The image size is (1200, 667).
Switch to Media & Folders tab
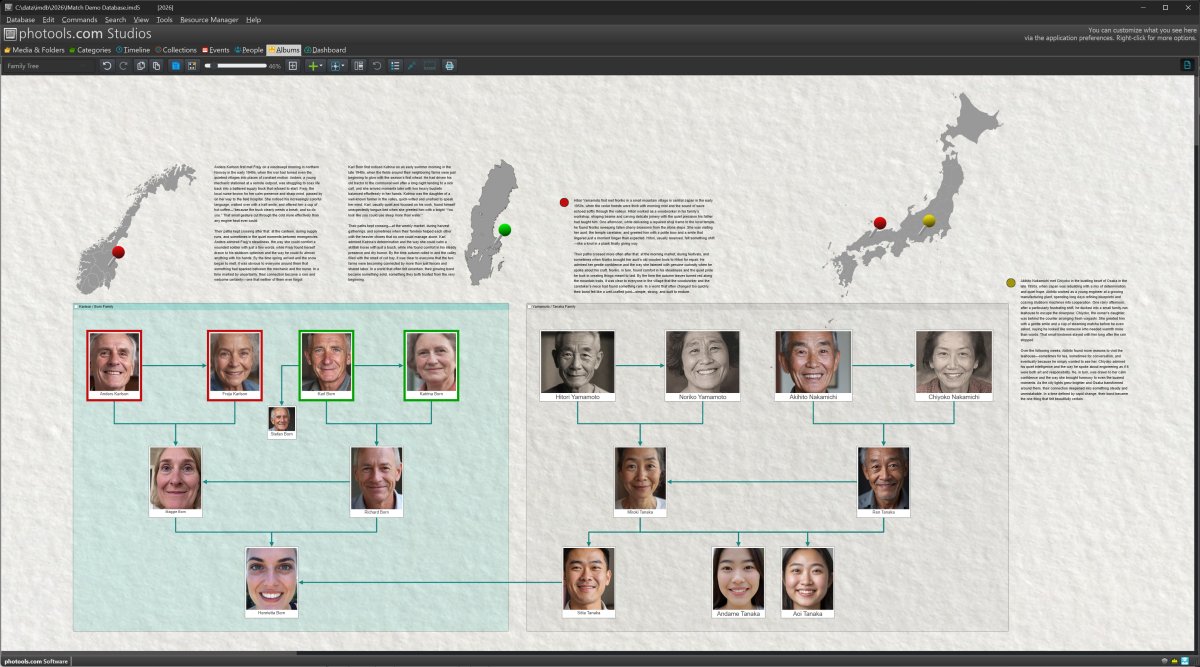[35, 49]
